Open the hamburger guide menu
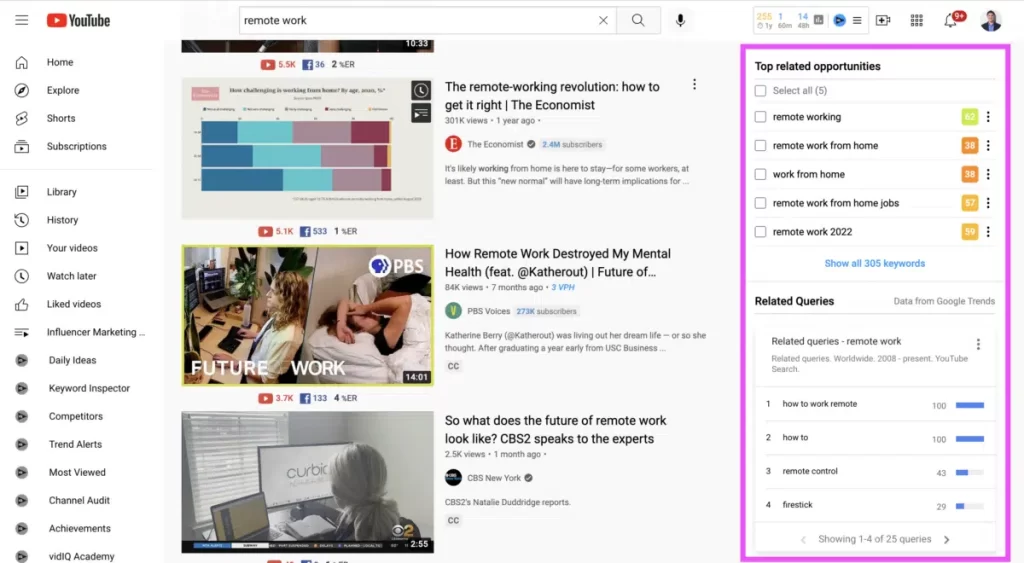The width and height of the screenshot is (1024, 563). click(x=21, y=20)
